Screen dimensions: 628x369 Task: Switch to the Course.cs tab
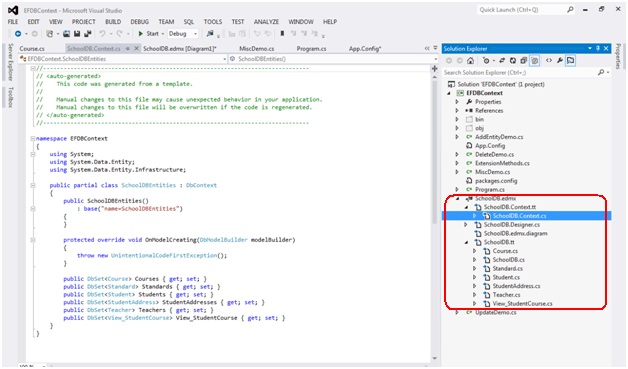point(32,48)
